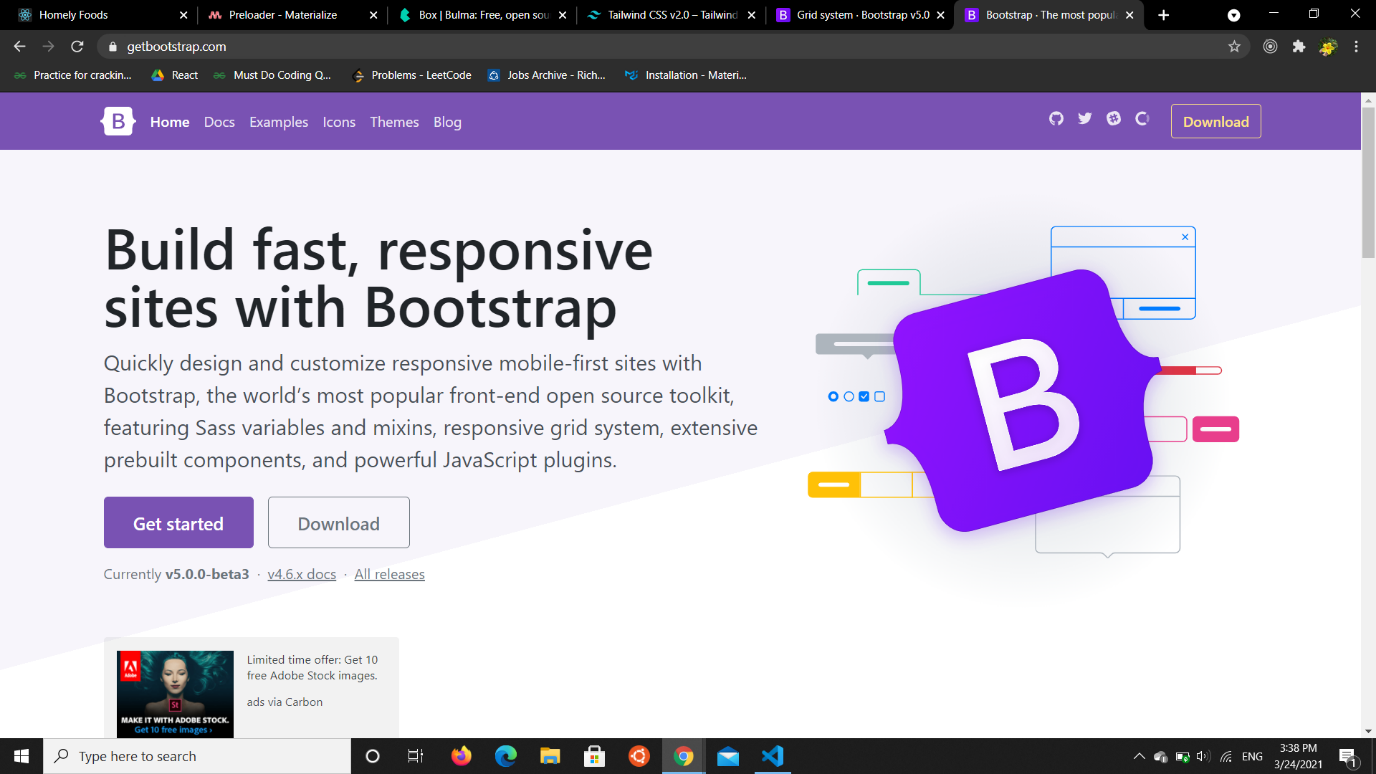Go to Docs in the navbar
This screenshot has width=1376, height=774.
pyautogui.click(x=219, y=122)
